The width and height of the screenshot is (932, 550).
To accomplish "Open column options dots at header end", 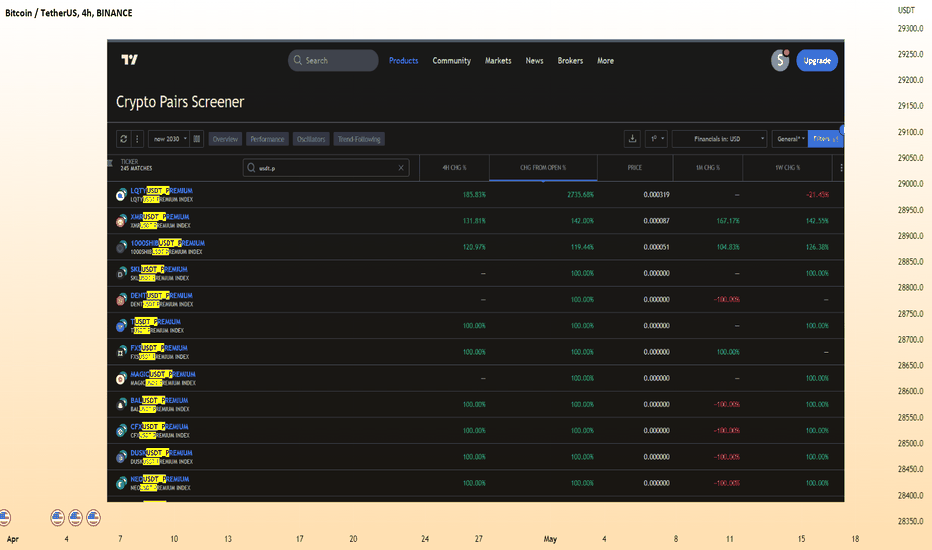I will pyautogui.click(x=840, y=168).
